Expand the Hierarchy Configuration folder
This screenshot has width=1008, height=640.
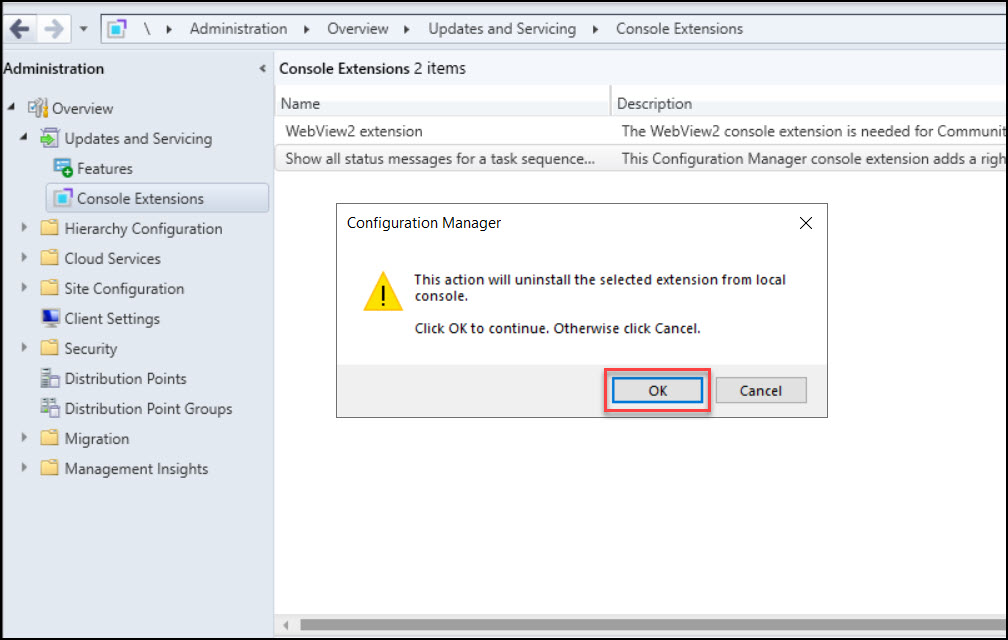[x=24, y=227]
